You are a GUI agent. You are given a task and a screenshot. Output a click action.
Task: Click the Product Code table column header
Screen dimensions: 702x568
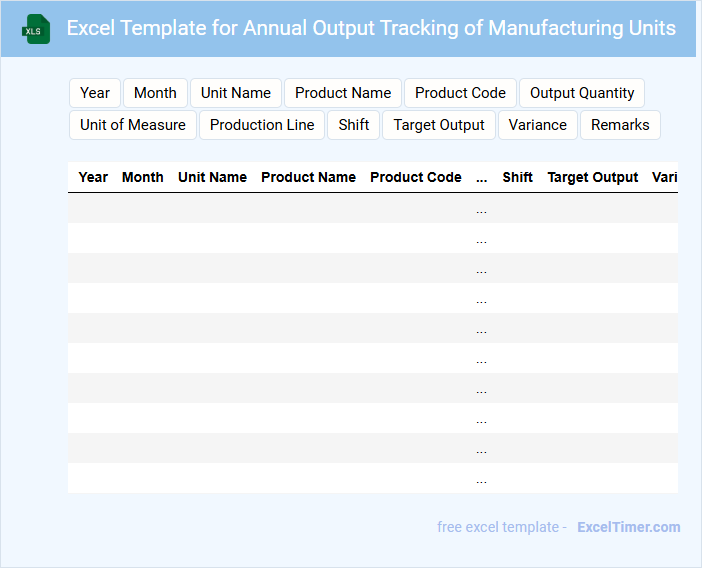(416, 177)
